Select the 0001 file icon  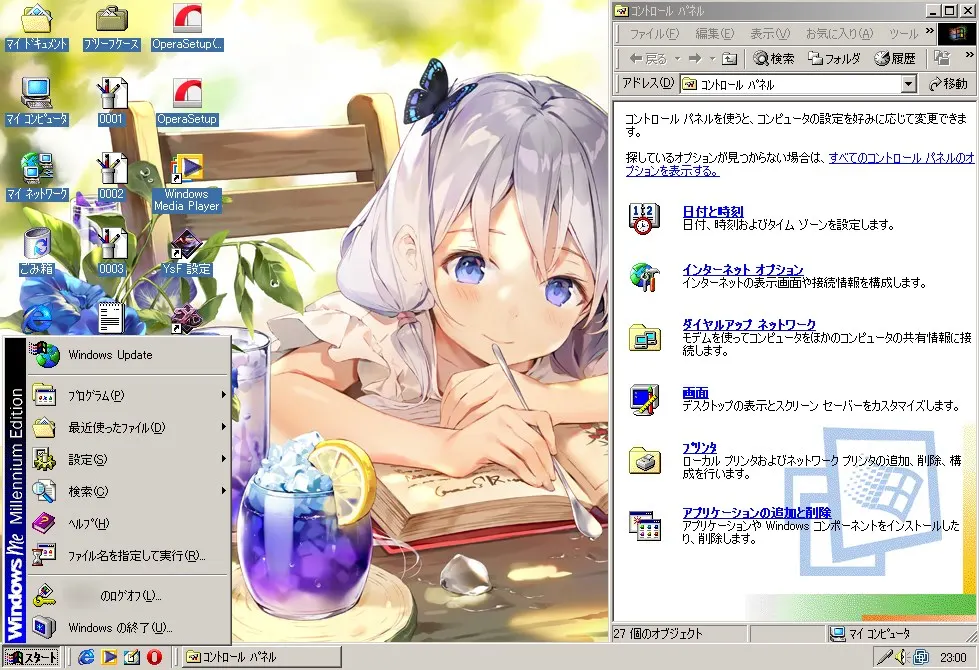click(111, 102)
